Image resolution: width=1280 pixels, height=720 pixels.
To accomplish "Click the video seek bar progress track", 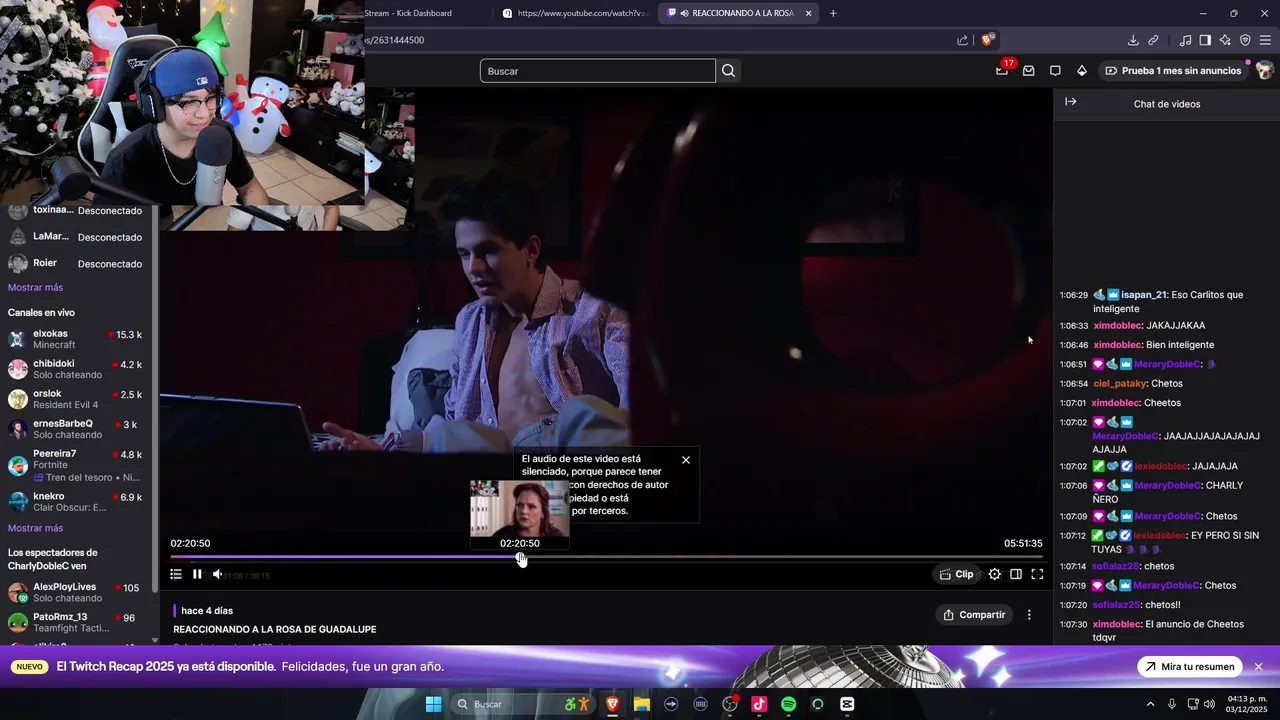I will coord(606,557).
